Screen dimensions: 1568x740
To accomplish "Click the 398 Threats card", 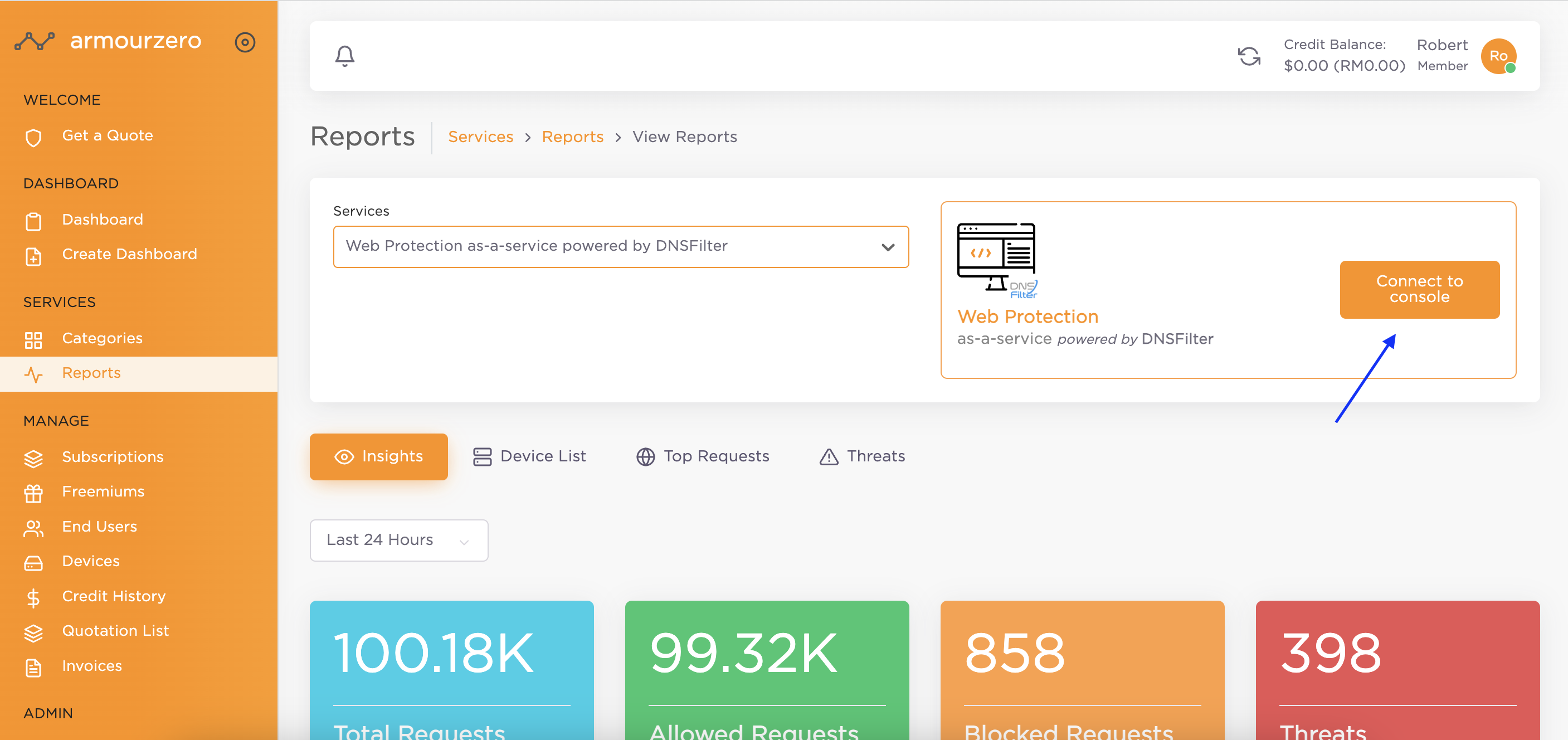I will (x=1397, y=670).
